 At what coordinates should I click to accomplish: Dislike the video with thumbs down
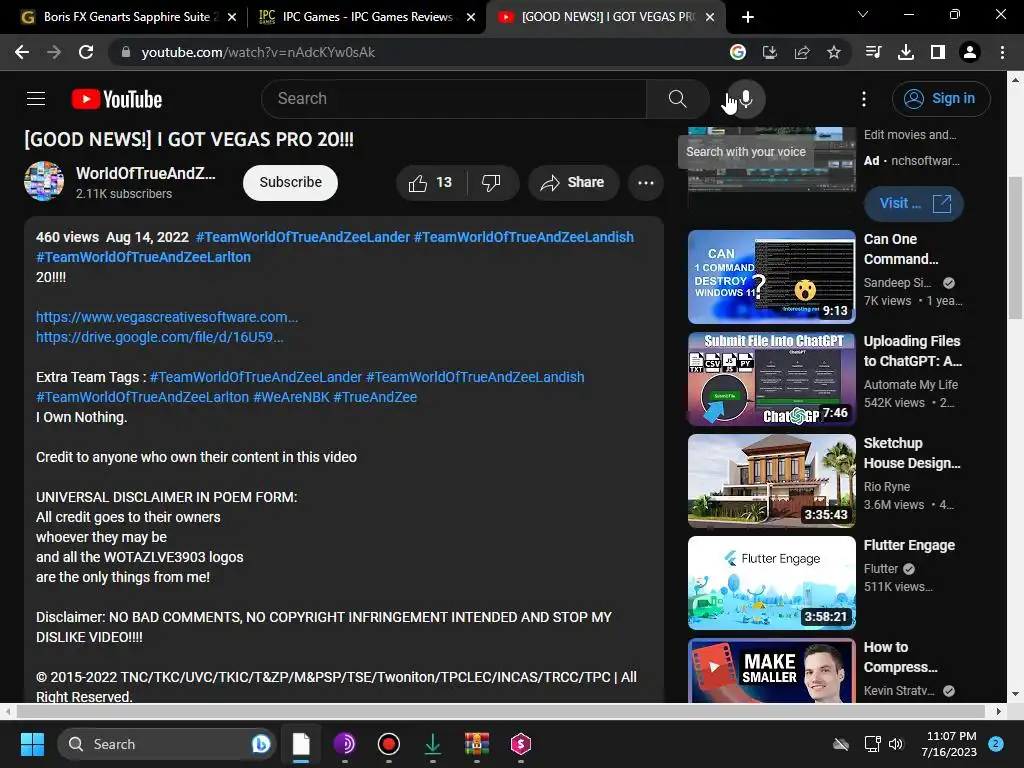pyautogui.click(x=491, y=183)
